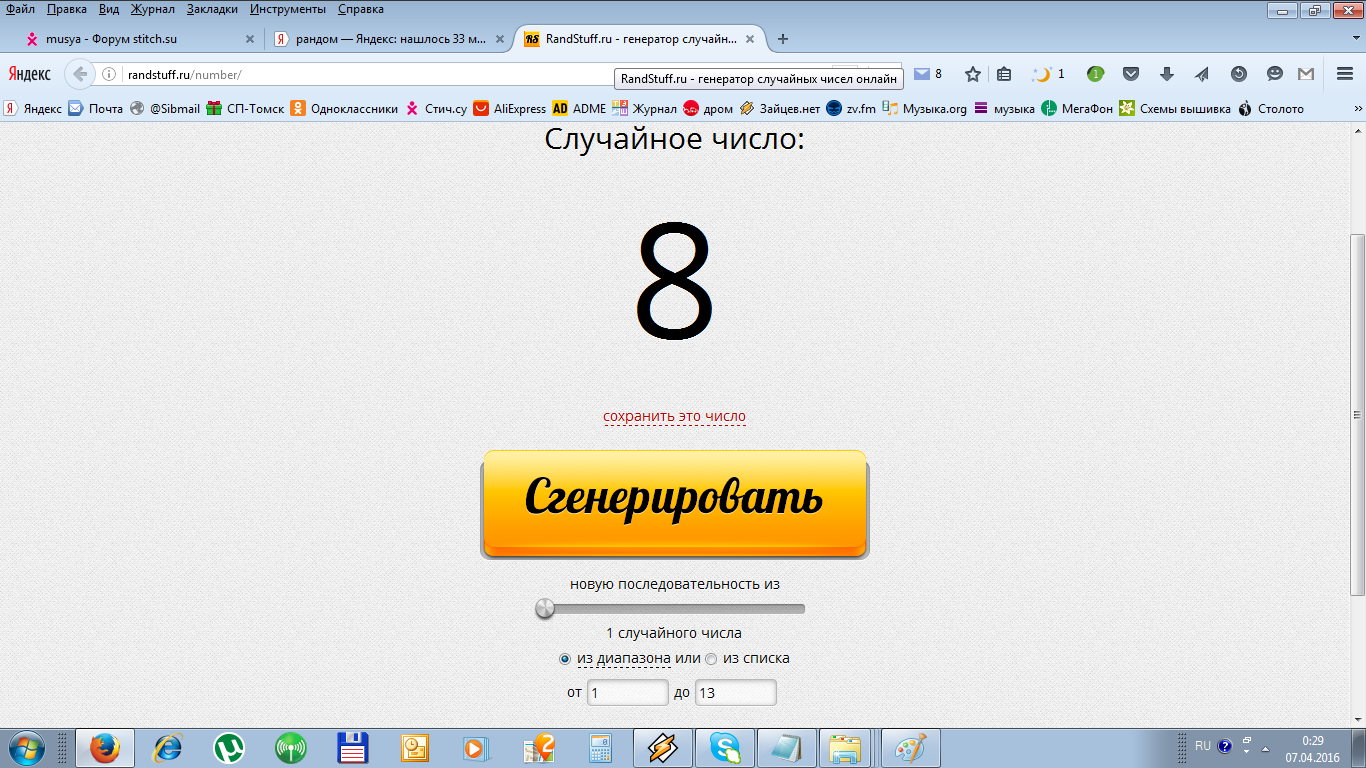Image resolution: width=1366 pixels, height=768 pixels.
Task: Launch uTorrent from the taskbar
Action: click(229, 748)
